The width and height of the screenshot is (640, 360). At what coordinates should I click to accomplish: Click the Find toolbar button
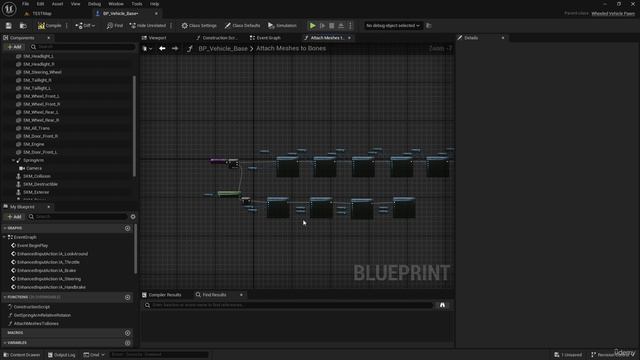click(115, 26)
